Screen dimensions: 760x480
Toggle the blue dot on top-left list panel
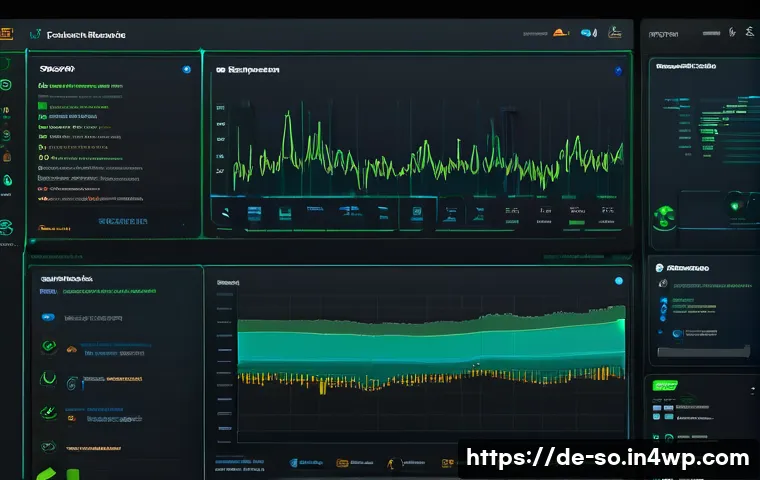[186, 70]
